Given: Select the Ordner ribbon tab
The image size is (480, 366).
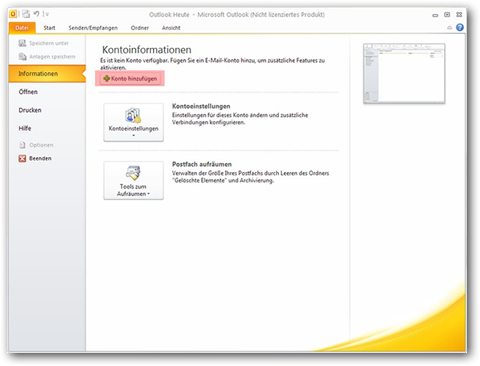Looking at the screenshot, I should click(x=140, y=28).
